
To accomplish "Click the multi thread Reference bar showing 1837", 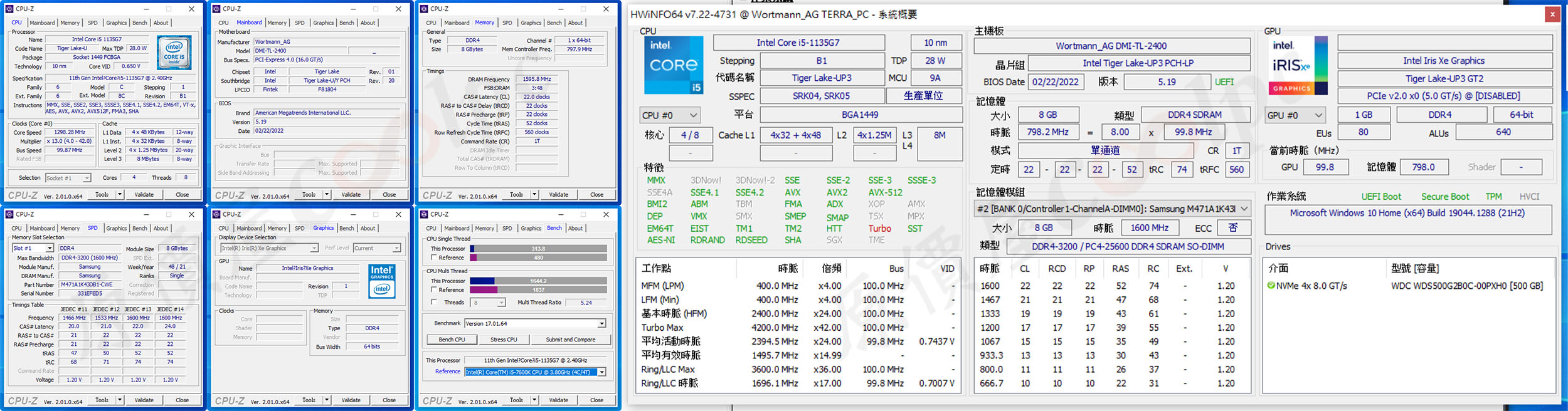I will pyautogui.click(x=538, y=290).
